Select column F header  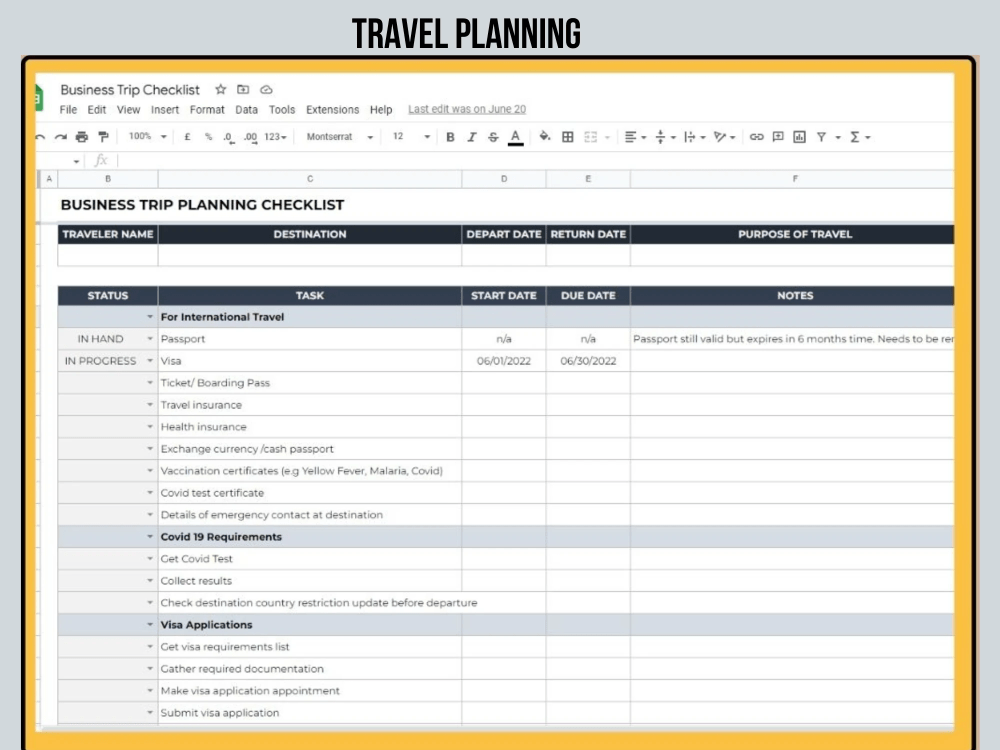pyautogui.click(x=792, y=179)
